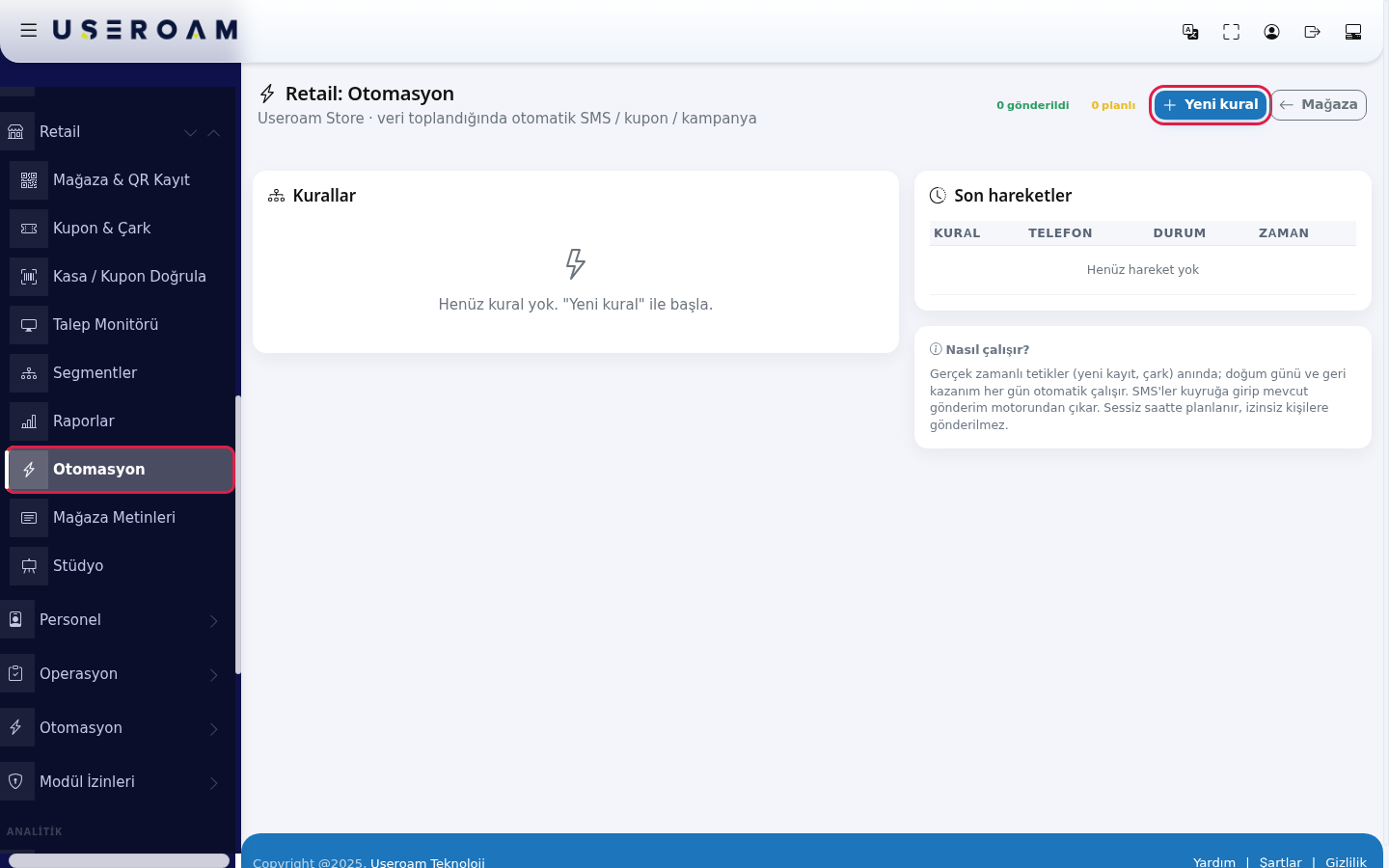
Task: Click the DURUM column header
Action: coord(1180,233)
